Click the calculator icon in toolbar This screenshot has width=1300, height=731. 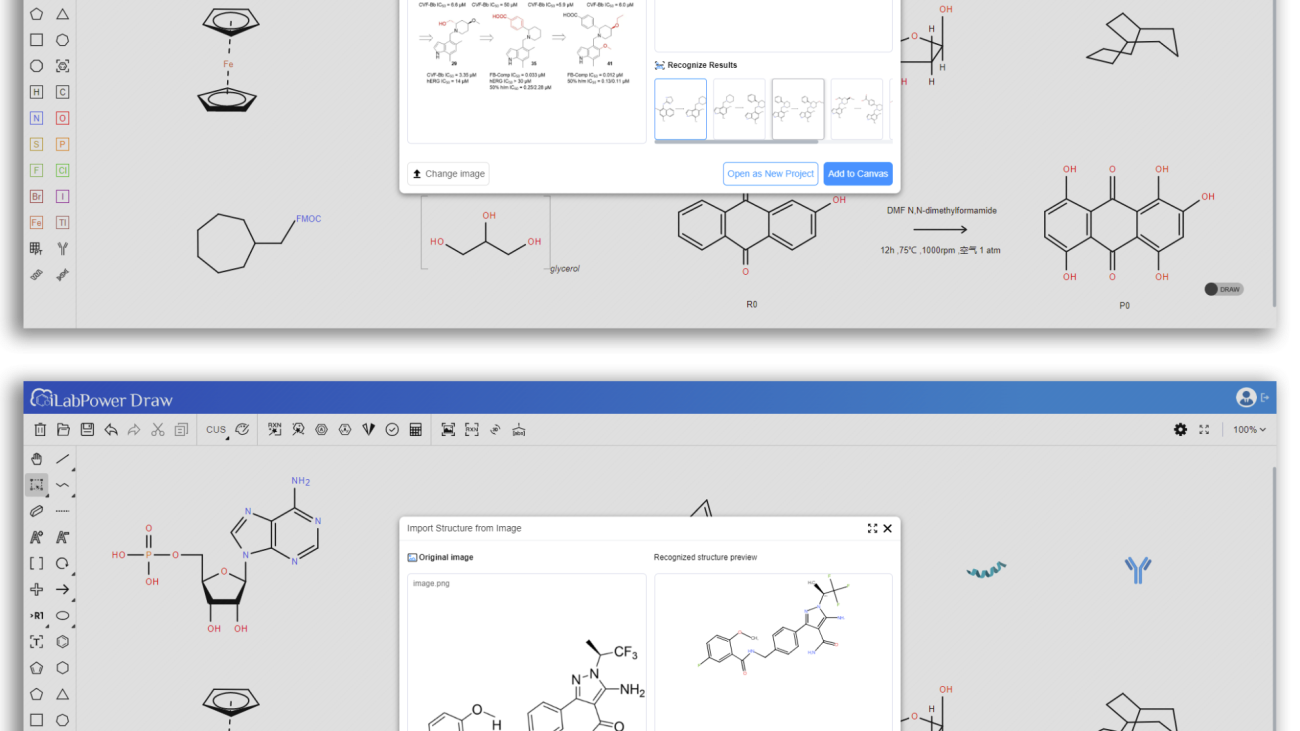click(416, 429)
